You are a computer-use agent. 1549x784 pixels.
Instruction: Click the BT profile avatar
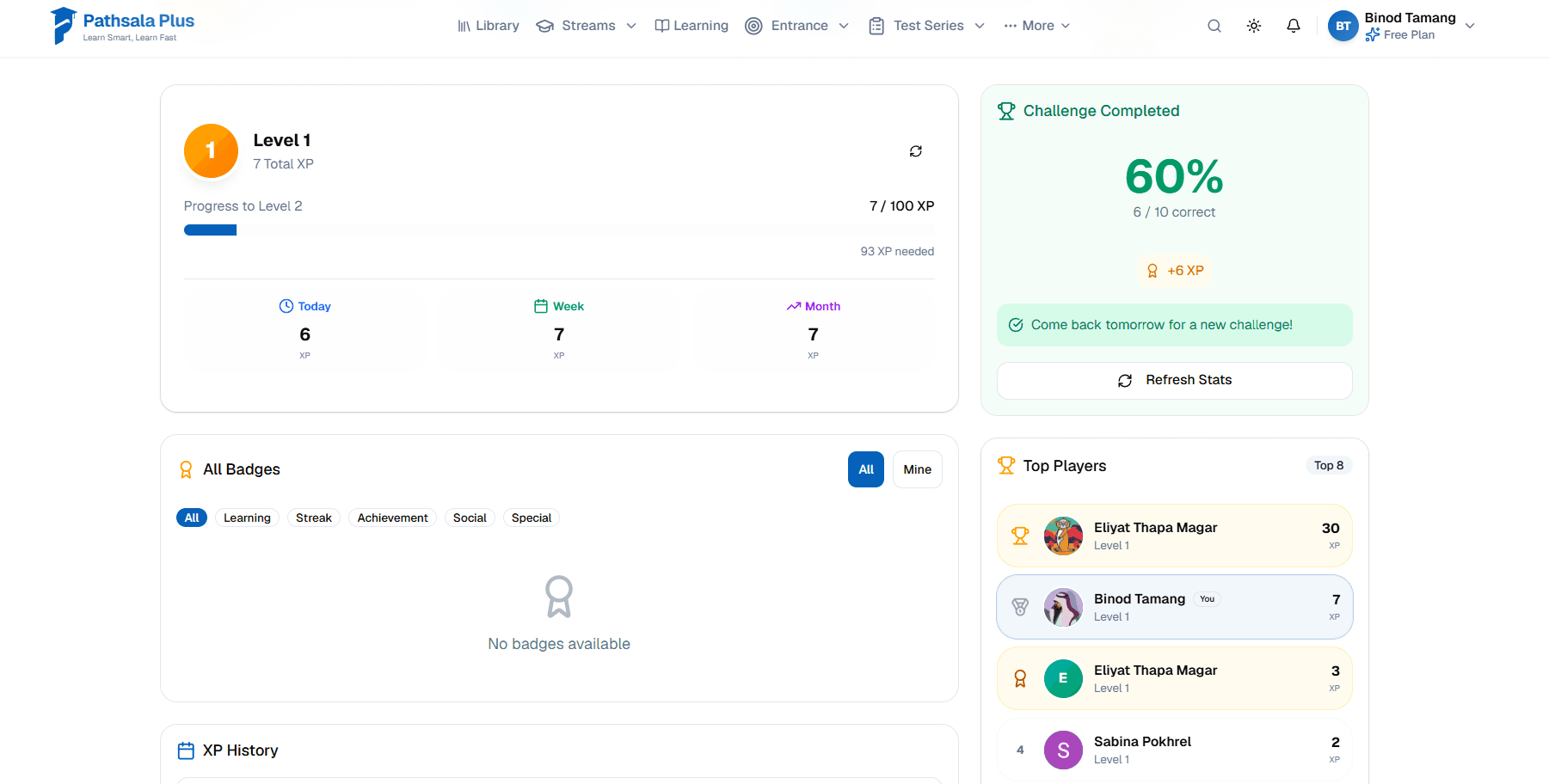pyautogui.click(x=1343, y=26)
